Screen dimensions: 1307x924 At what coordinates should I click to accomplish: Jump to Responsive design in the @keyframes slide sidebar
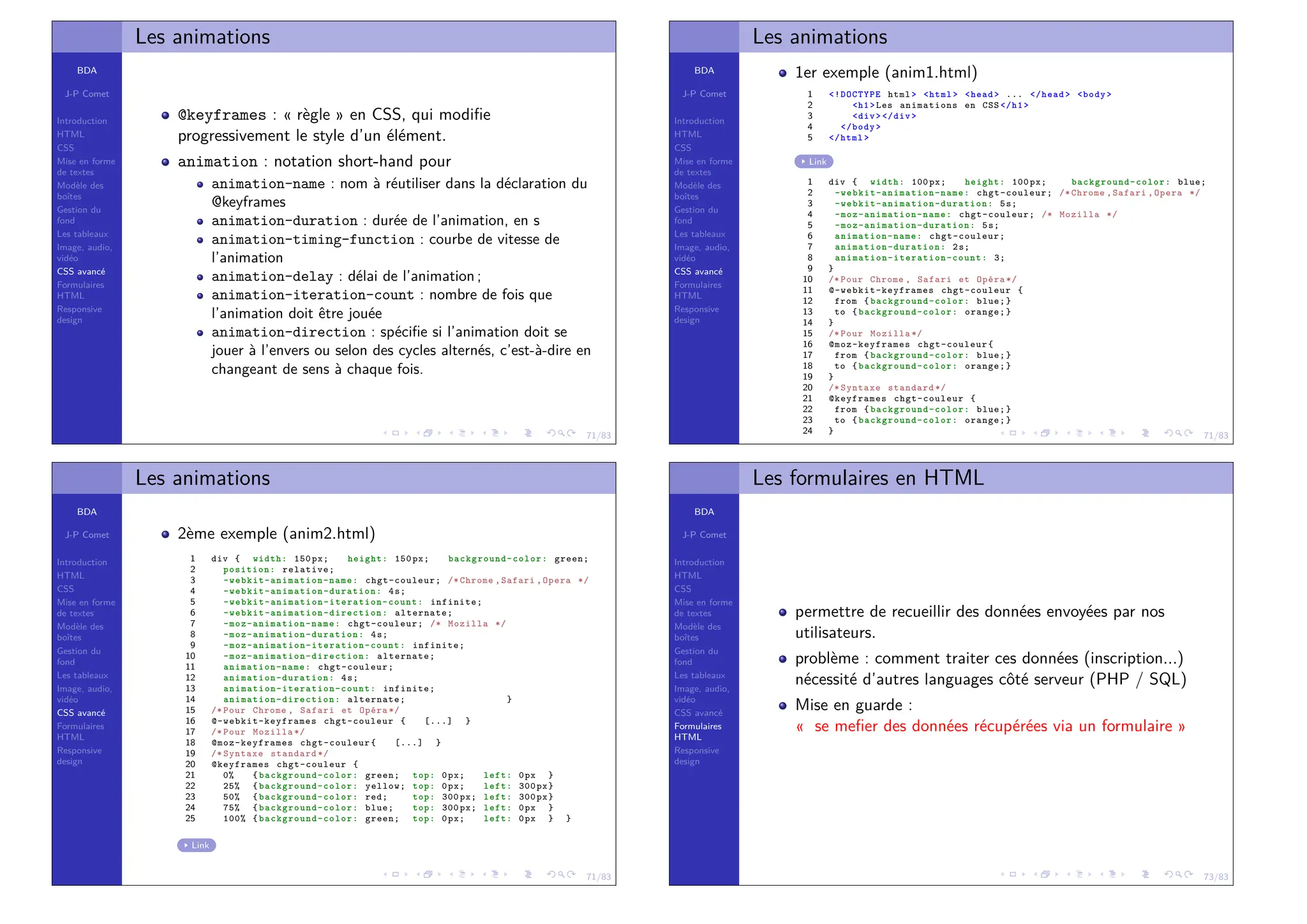tap(79, 315)
